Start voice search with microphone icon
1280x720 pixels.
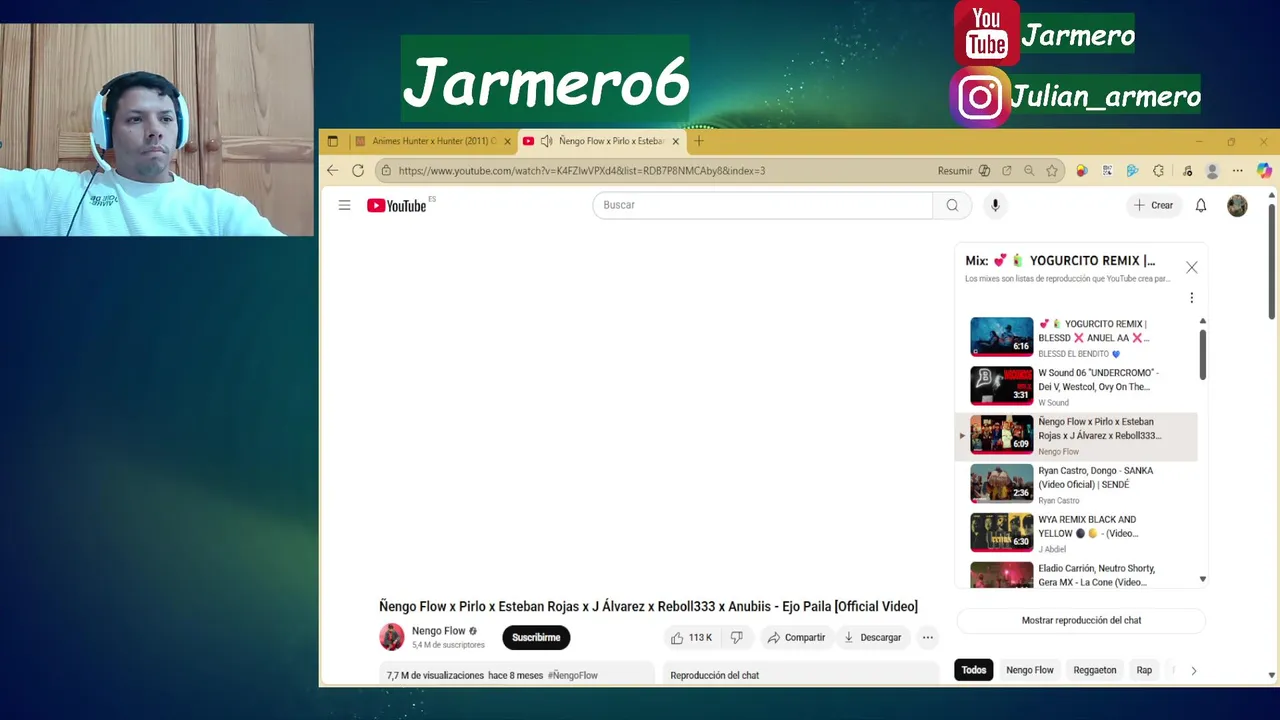click(995, 205)
